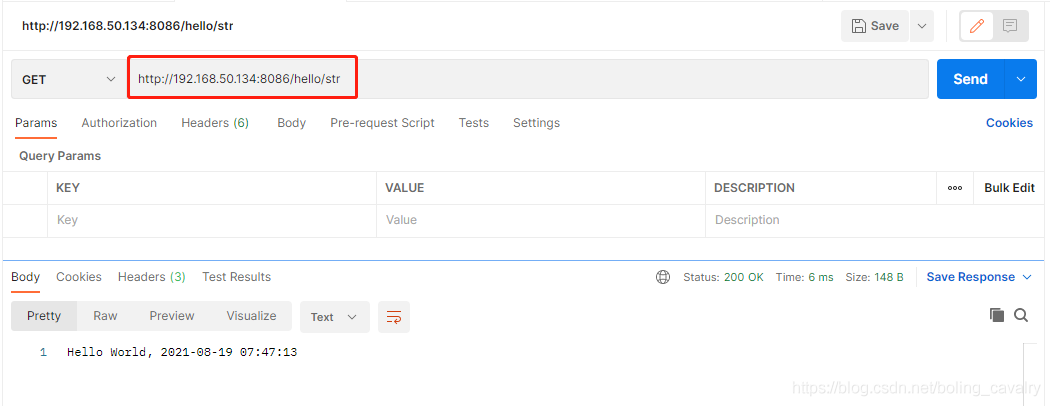Click the request URL field
Viewport: 1050px width, 406px height.
[530, 79]
